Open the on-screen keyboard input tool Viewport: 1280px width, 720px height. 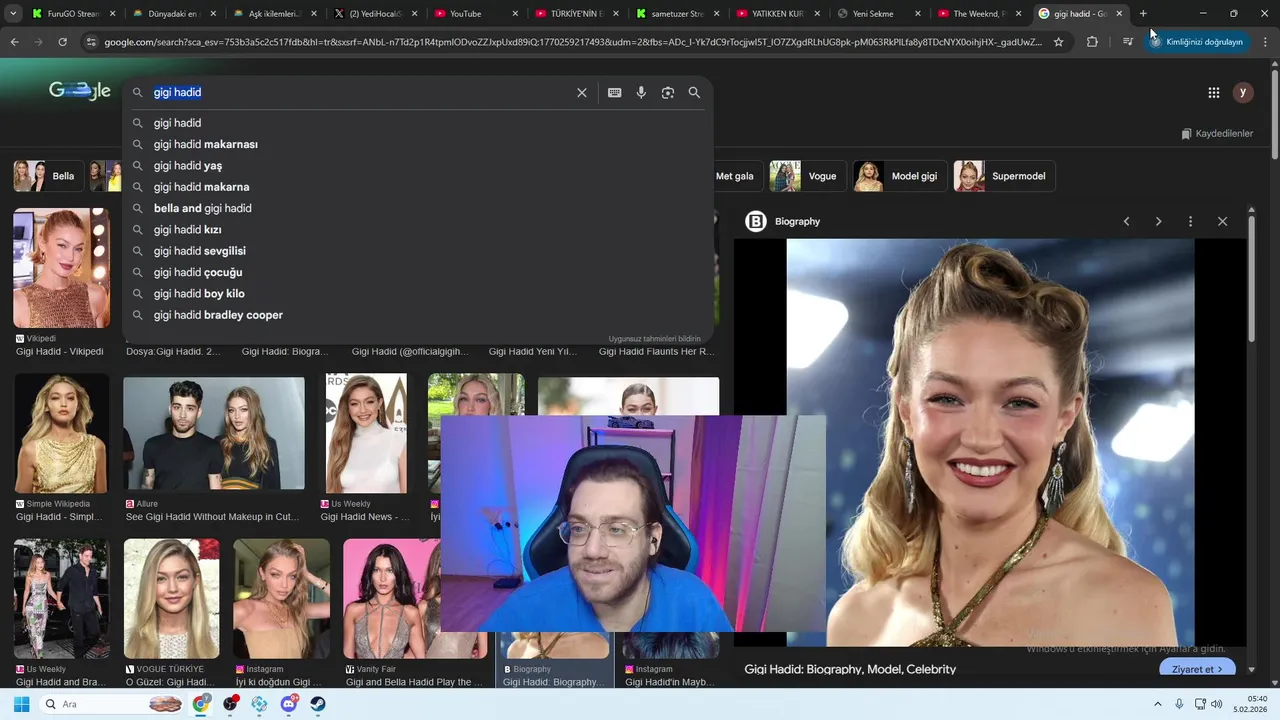point(614,92)
